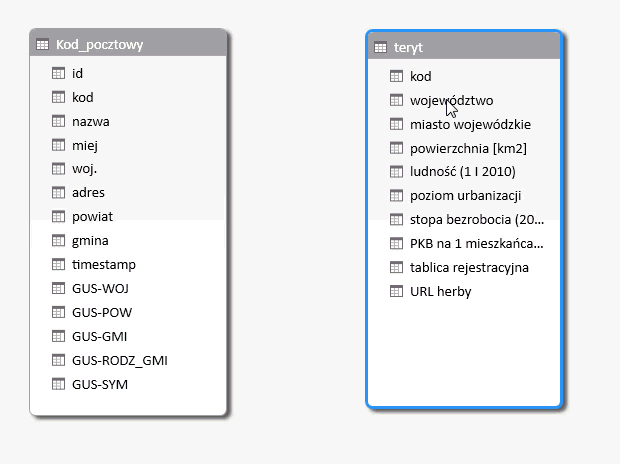
Task: Select the Kod_pocztowy table title bar
Action: (130, 45)
